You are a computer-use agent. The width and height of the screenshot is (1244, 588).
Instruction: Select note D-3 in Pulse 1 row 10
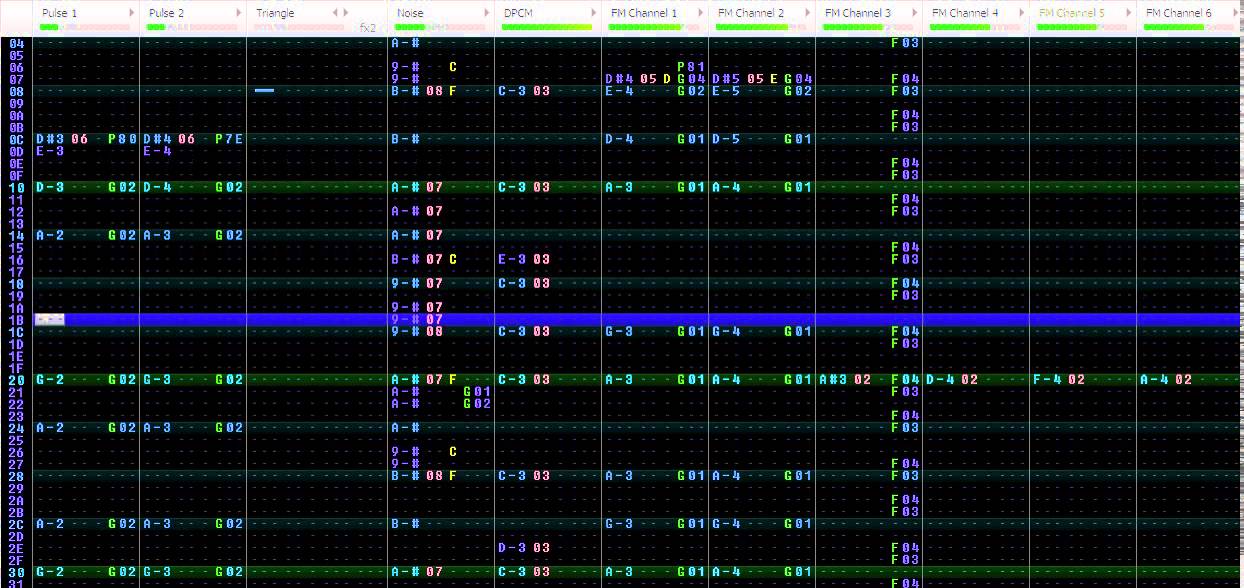pos(50,187)
